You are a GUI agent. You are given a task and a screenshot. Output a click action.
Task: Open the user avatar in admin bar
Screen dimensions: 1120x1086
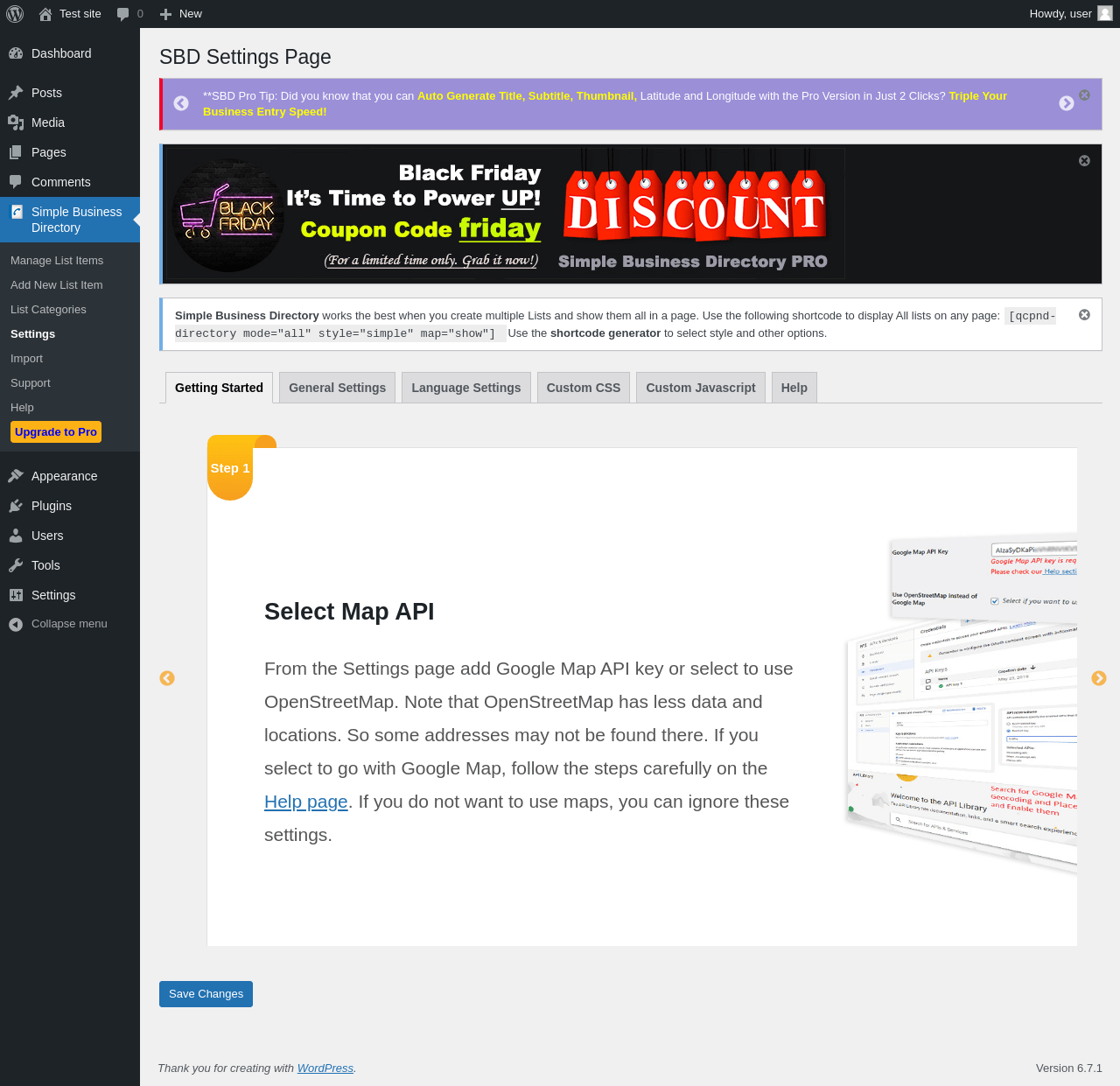pos(1105,13)
